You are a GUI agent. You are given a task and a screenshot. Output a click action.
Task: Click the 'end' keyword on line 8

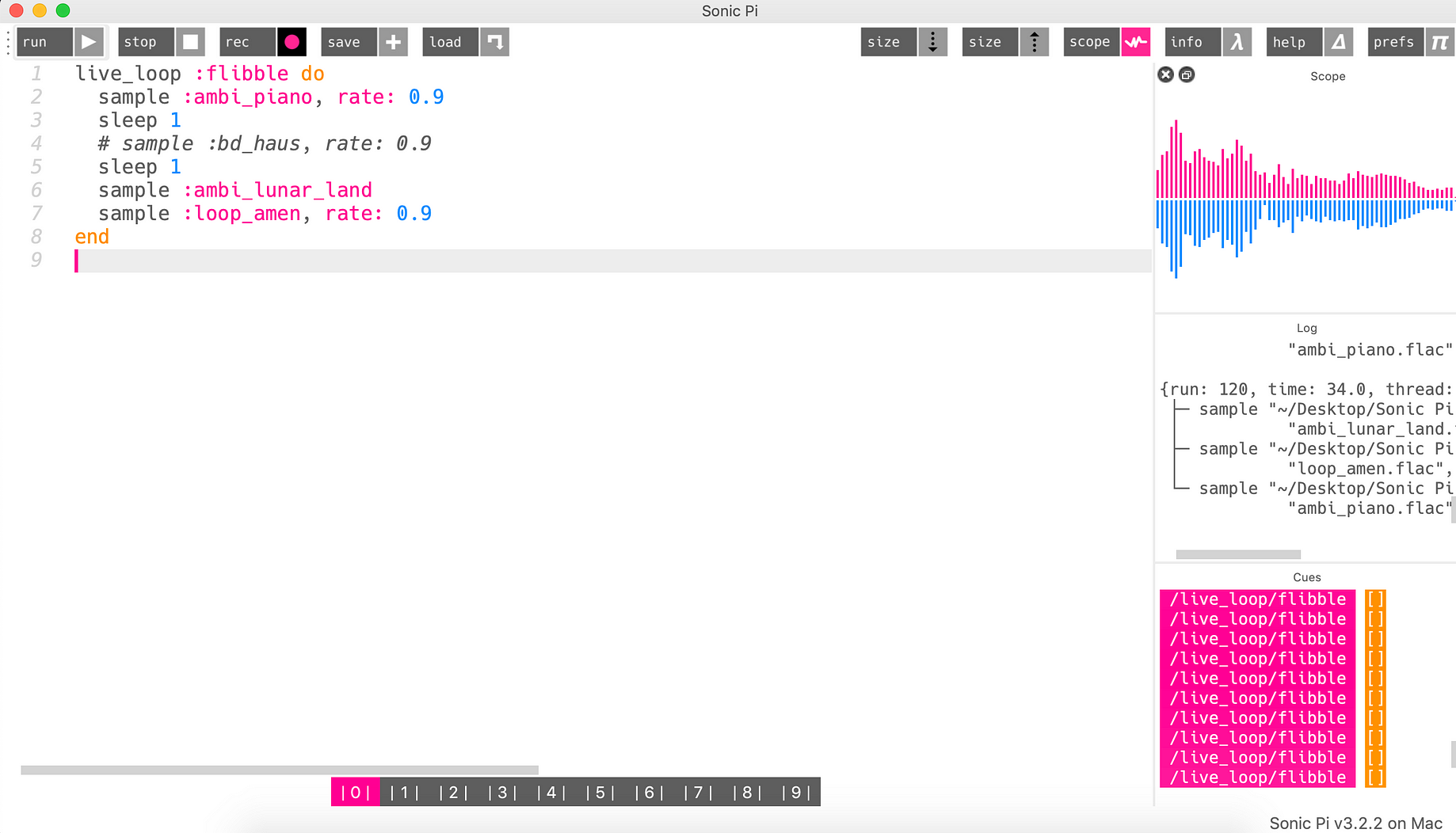pos(92,237)
